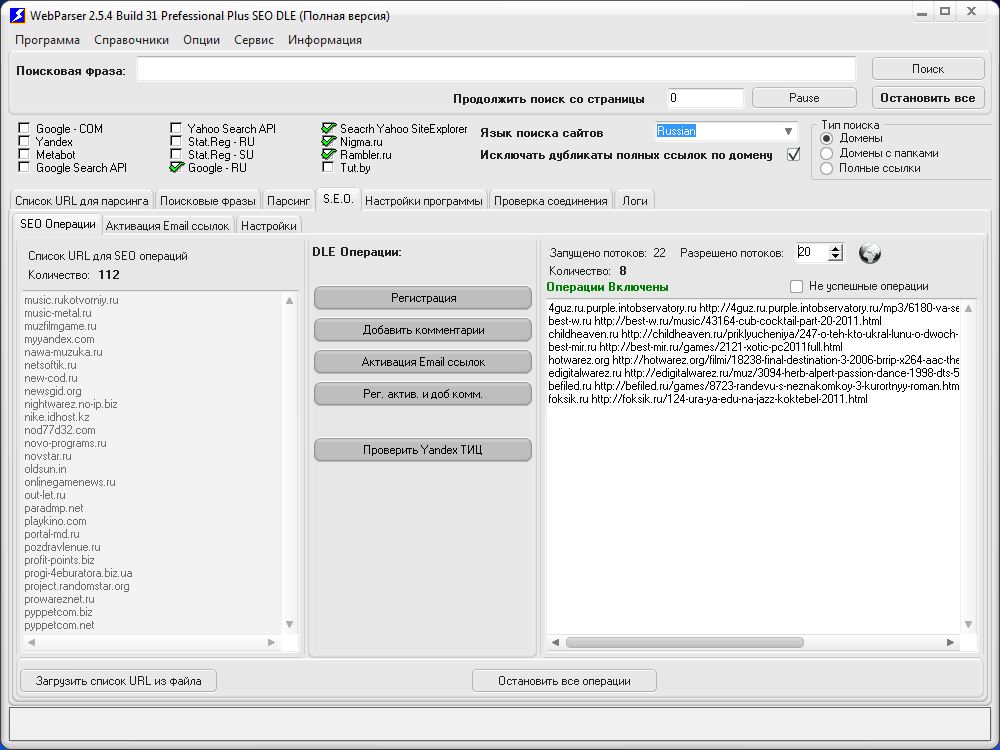Enable Google Search API checkbox
This screenshot has width=1000, height=750.
(x=24, y=167)
